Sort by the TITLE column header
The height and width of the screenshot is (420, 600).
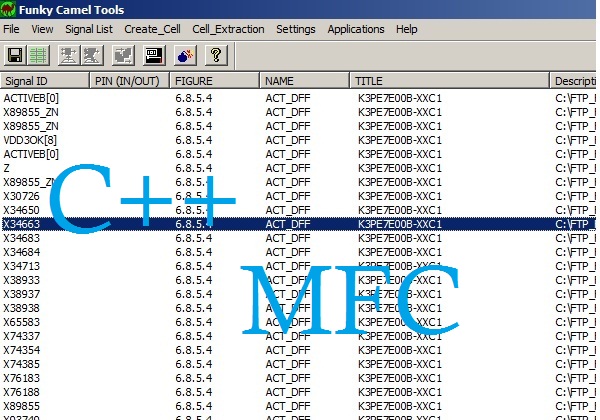[450, 81]
